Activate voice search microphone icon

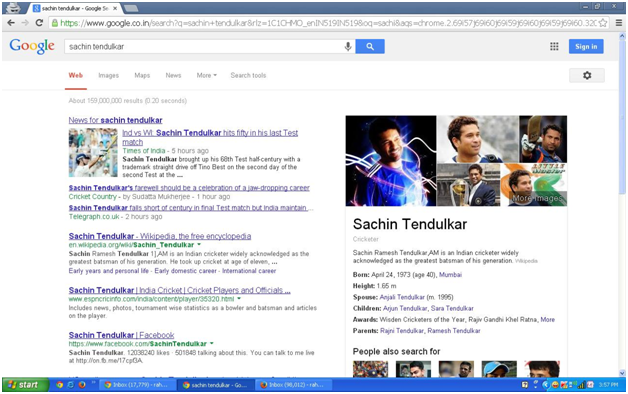[x=348, y=46]
